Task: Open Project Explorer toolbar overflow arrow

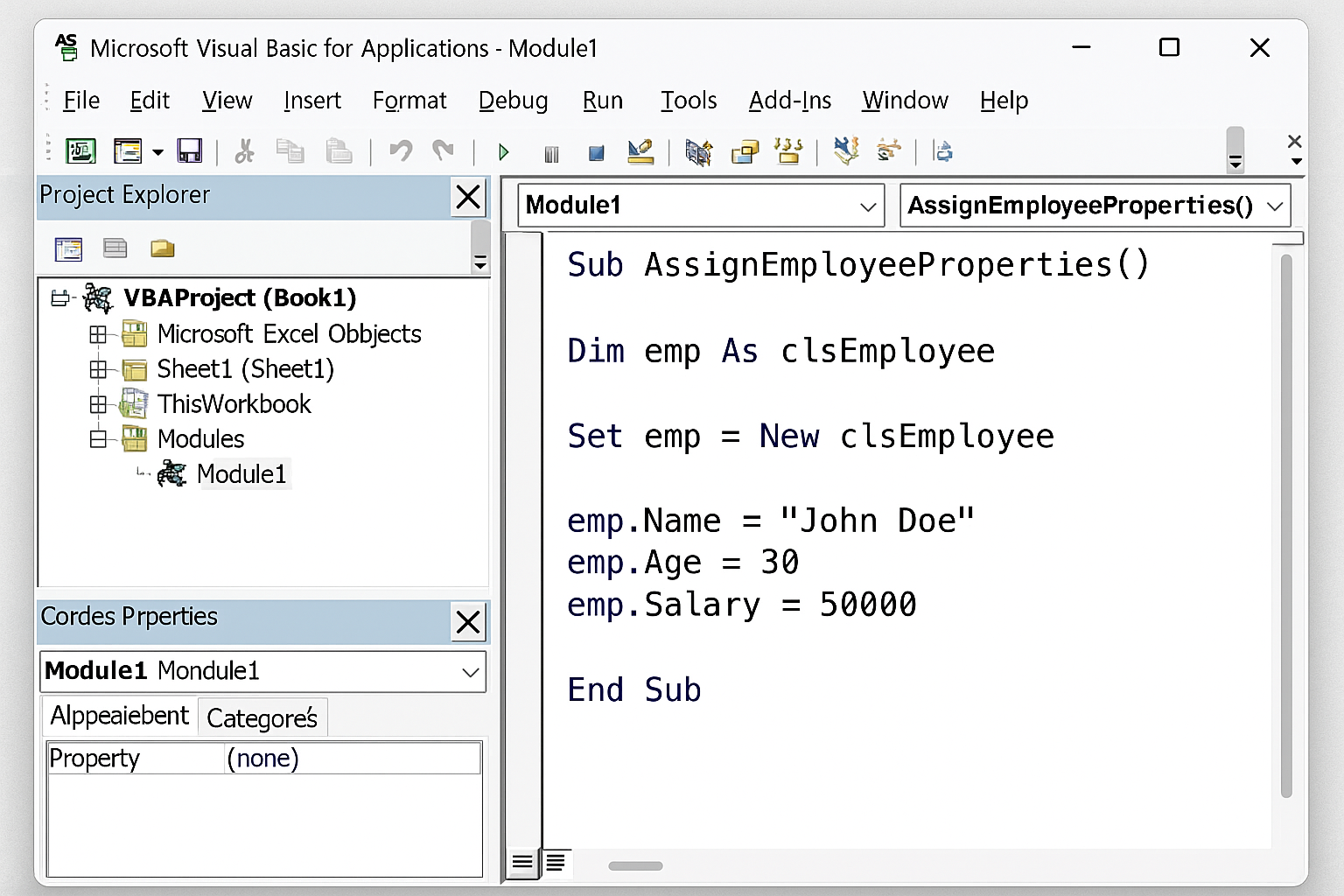Action: pos(479,262)
